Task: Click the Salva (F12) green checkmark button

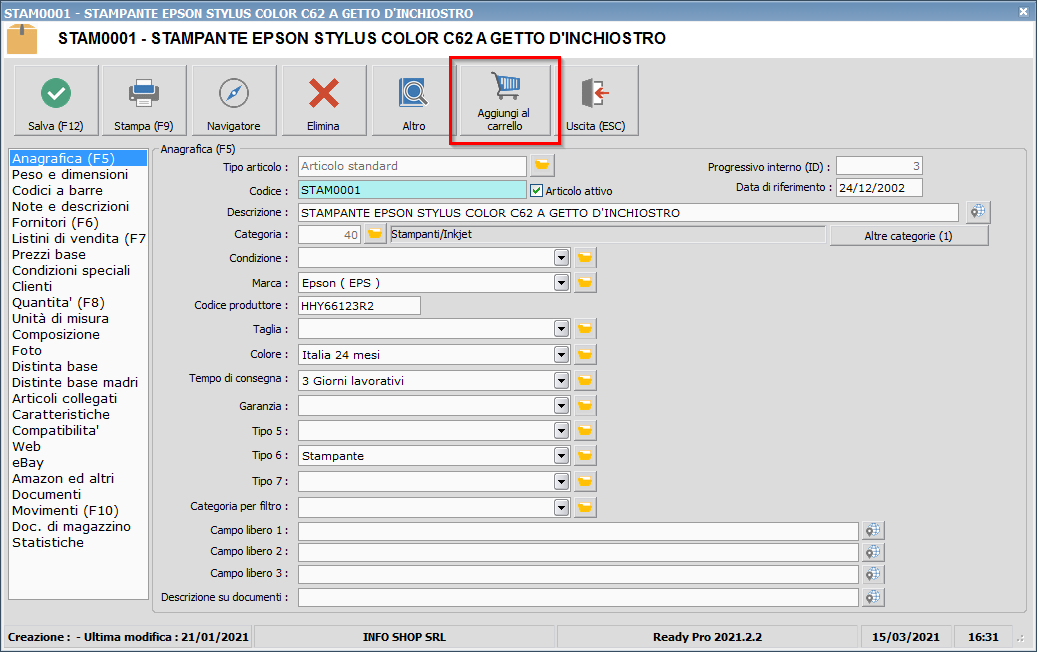Action: click(x=56, y=101)
